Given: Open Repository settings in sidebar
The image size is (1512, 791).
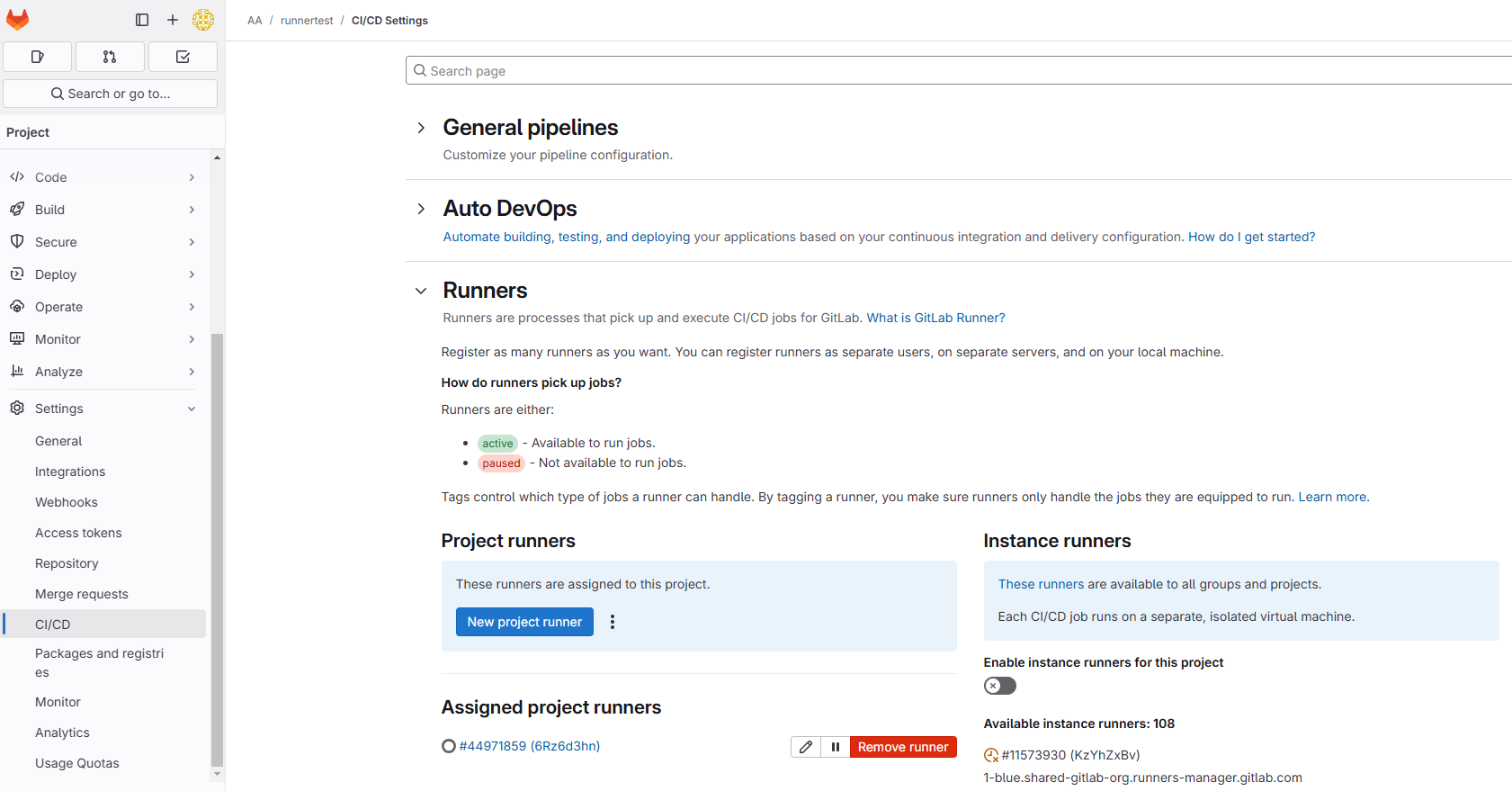Looking at the screenshot, I should (67, 563).
